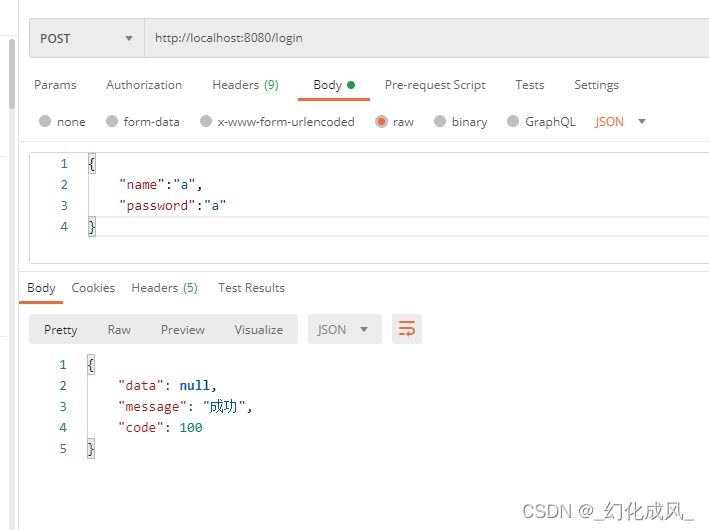Image resolution: width=709 pixels, height=530 pixels.
Task: Switch to the Params tab
Action: click(x=55, y=85)
